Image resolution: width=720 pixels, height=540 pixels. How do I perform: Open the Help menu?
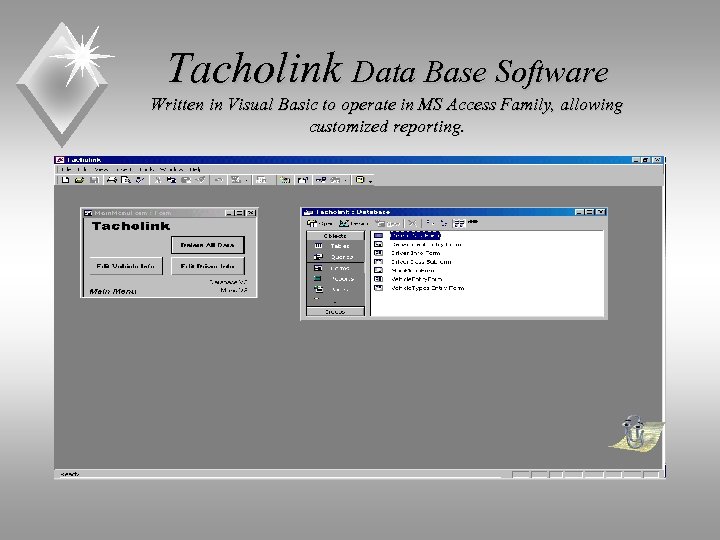point(195,169)
